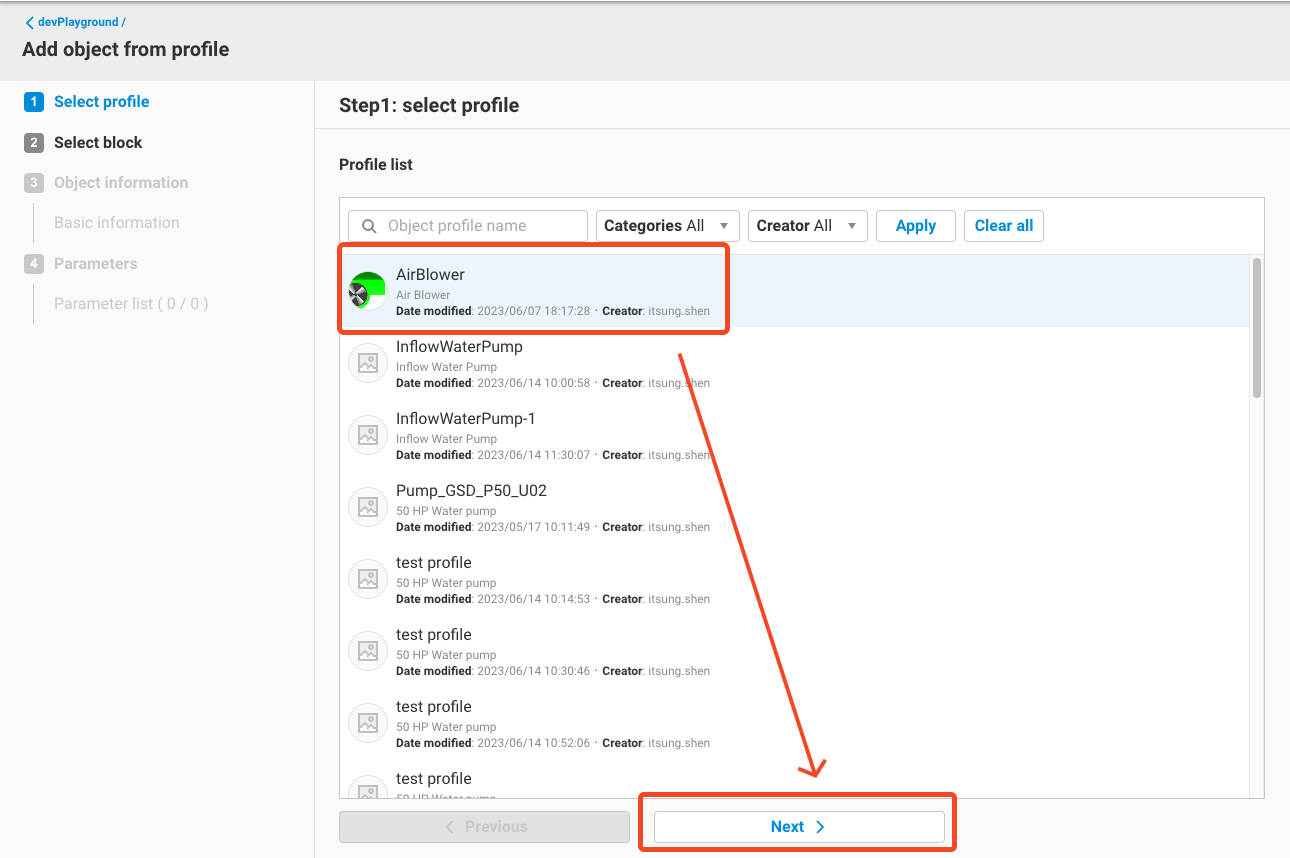This screenshot has width=1290, height=858.
Task: Navigate back via devPlayground breadcrumb
Action: 80,22
